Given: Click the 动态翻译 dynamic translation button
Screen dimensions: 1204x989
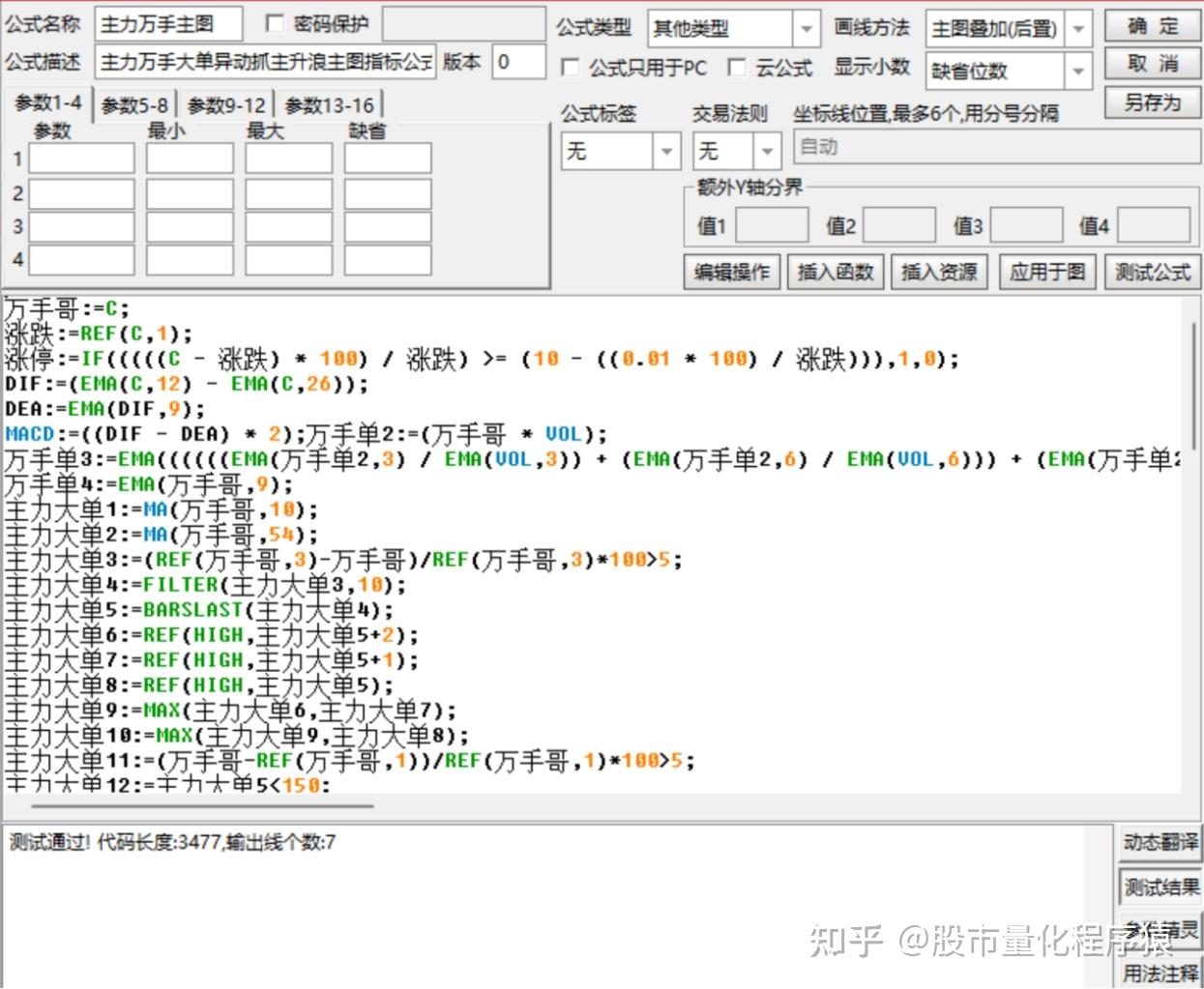Looking at the screenshot, I should 1160,842.
